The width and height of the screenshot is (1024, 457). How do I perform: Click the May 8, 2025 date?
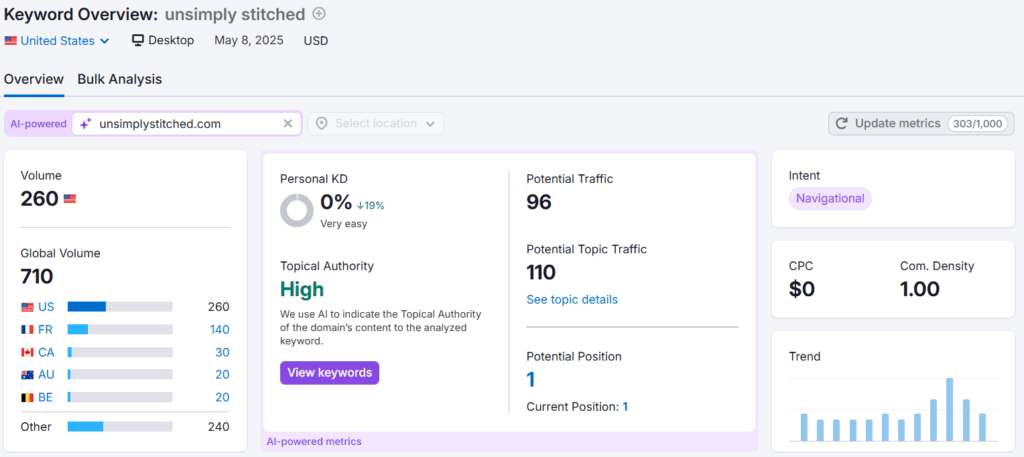tap(249, 40)
